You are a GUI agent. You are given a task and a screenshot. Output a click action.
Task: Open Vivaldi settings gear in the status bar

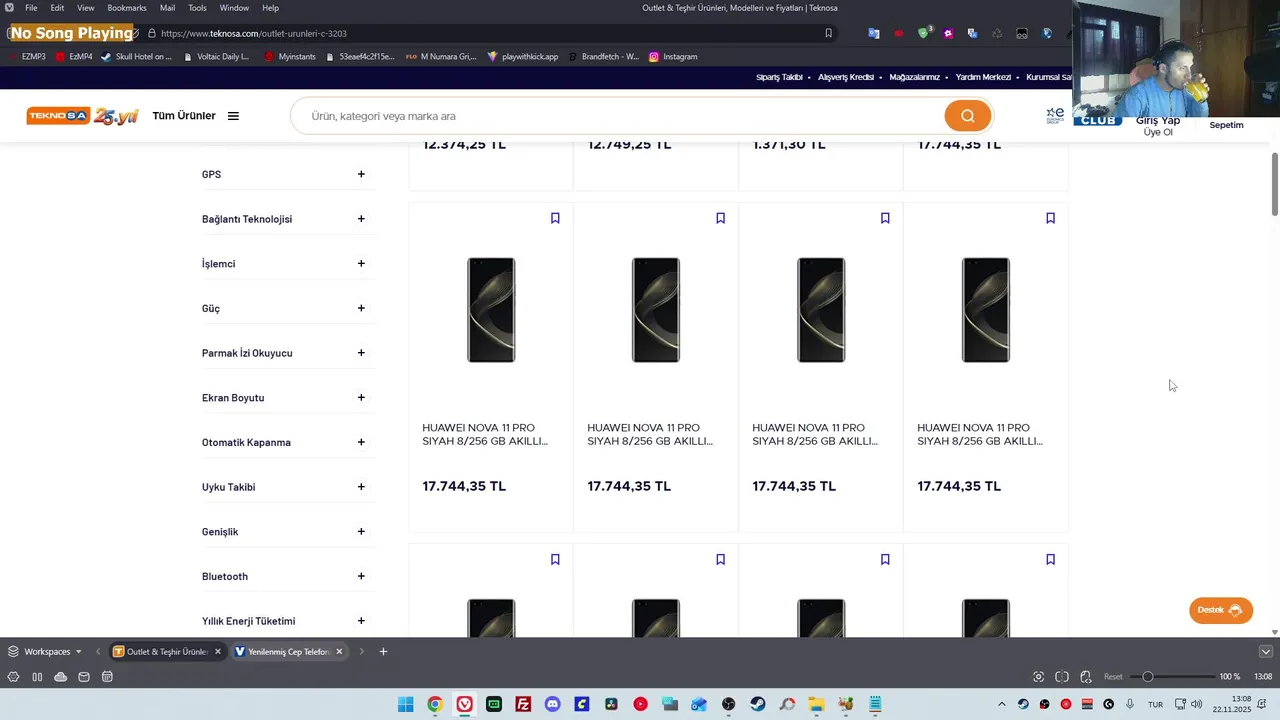click(x=13, y=677)
